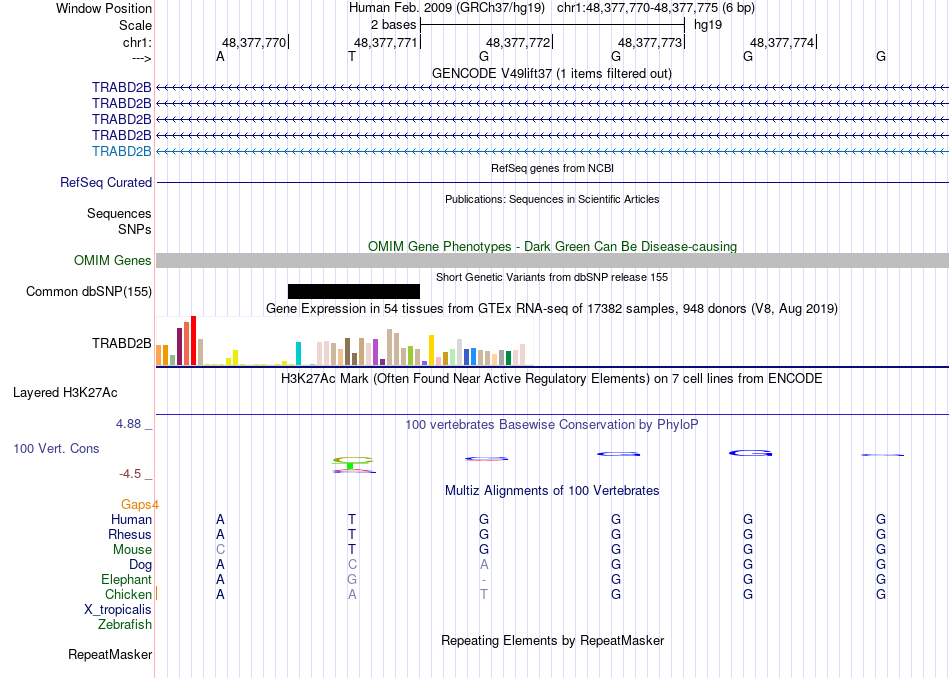950x678 pixels.
Task: Click the Chicken species label
Action: pyautogui.click(x=128, y=594)
